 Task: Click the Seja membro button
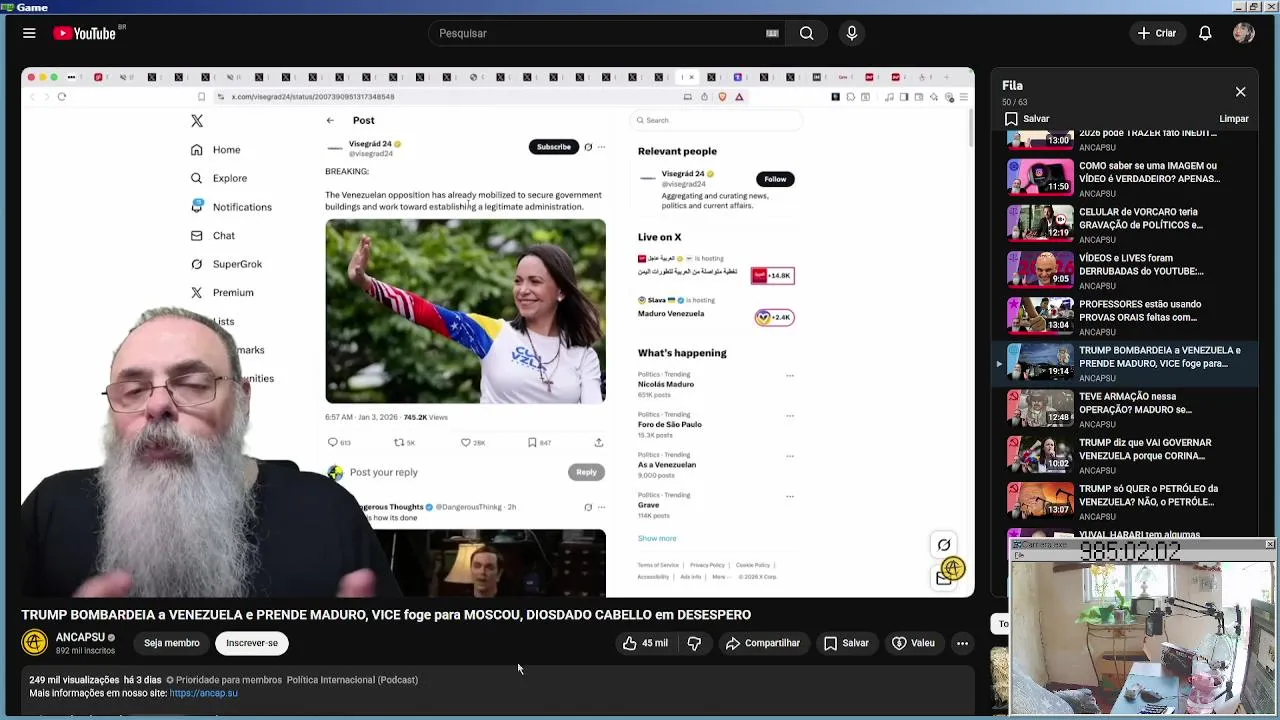[x=171, y=643]
